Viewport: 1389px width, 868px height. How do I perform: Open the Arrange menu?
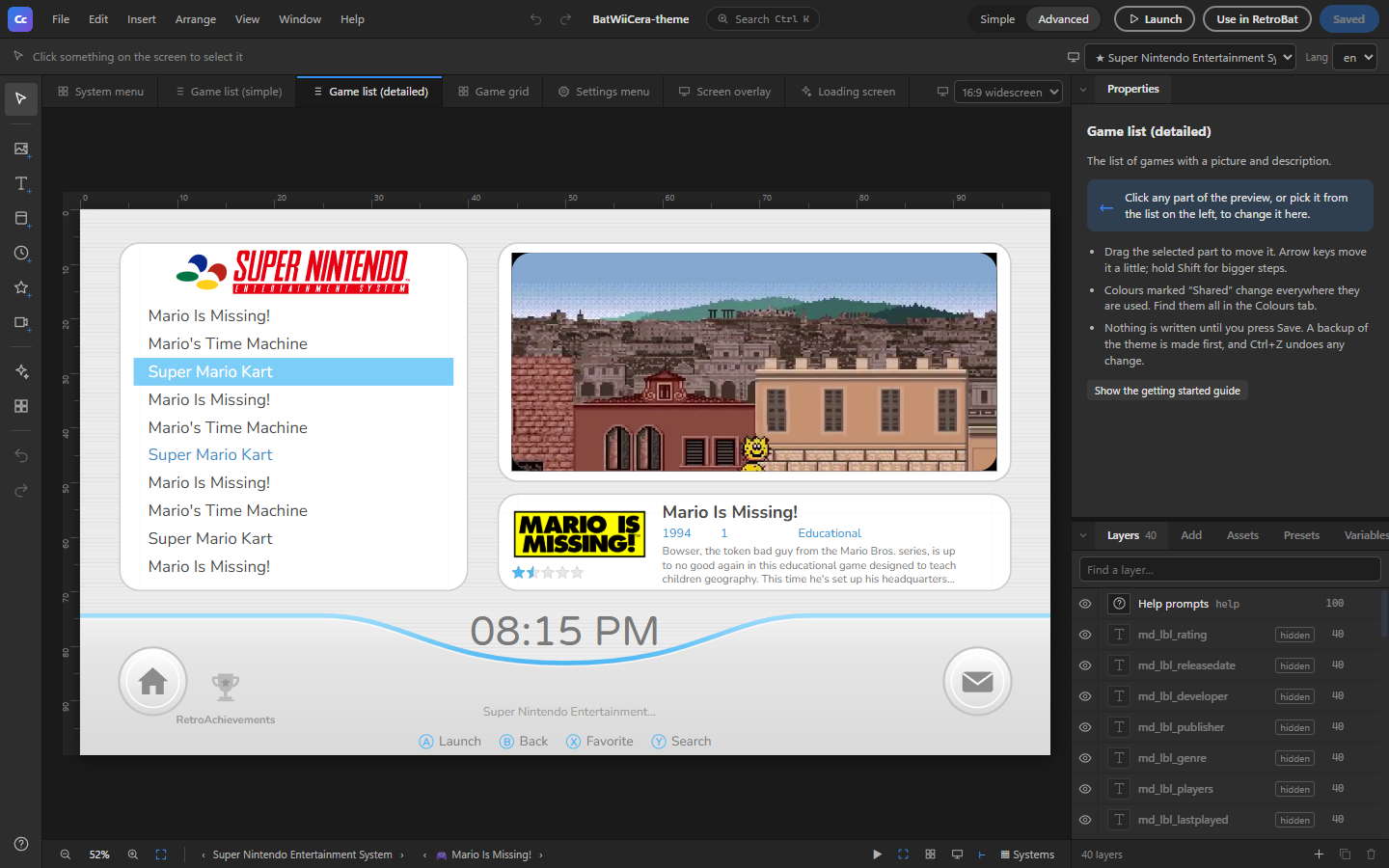(196, 19)
